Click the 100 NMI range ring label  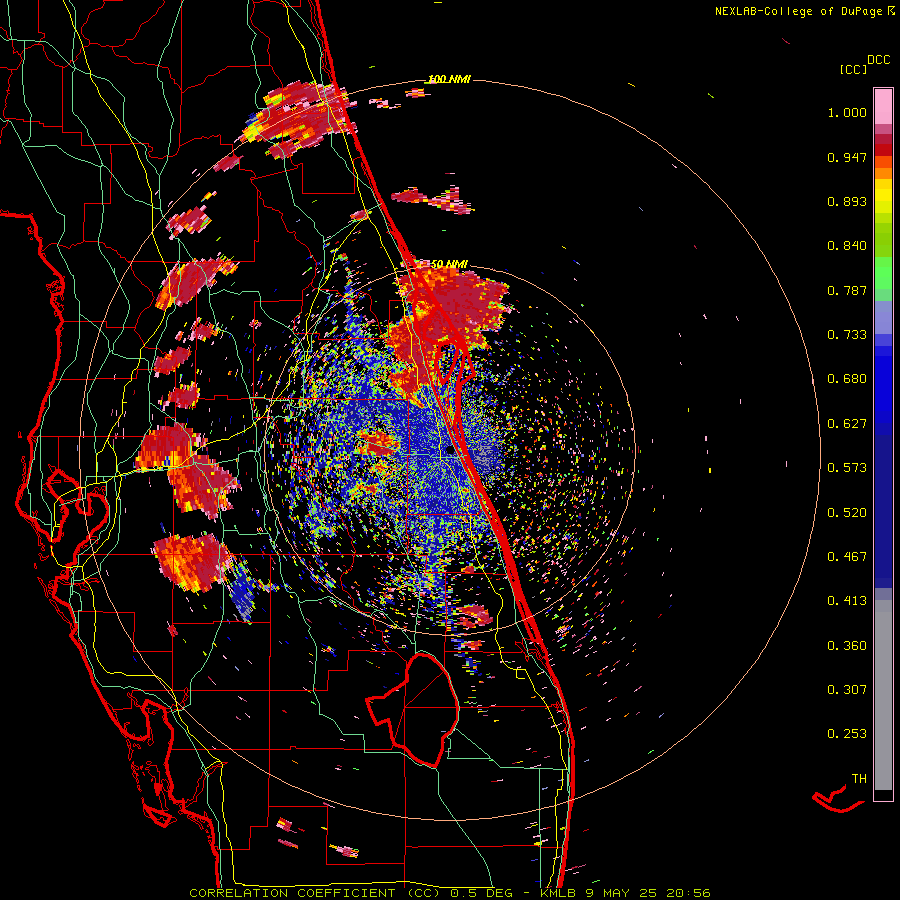449,79
